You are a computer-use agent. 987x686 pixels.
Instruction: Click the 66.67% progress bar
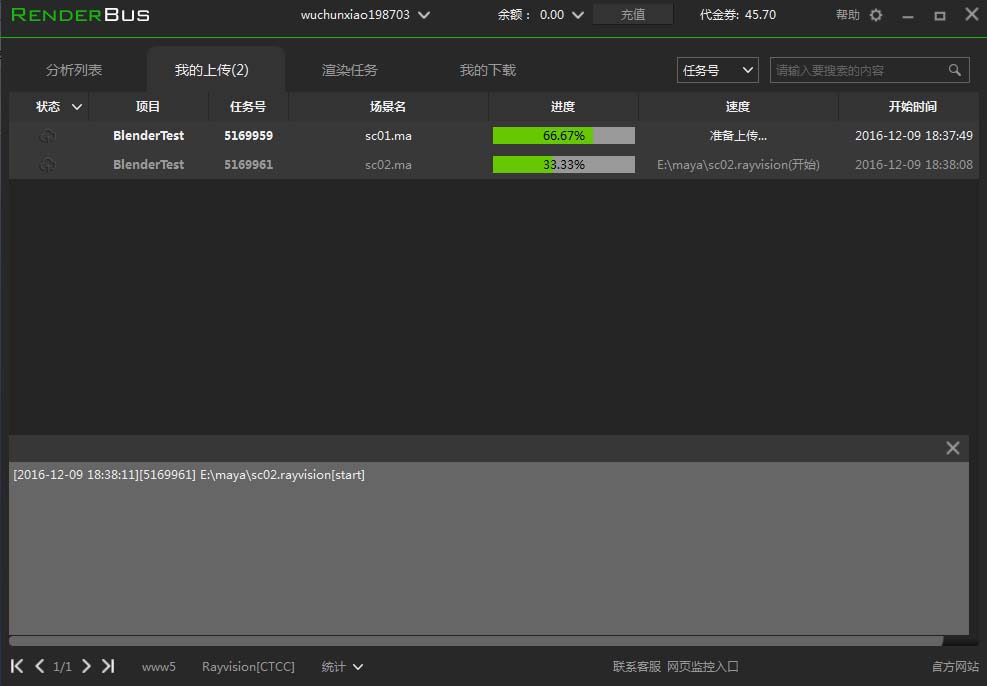coord(563,135)
